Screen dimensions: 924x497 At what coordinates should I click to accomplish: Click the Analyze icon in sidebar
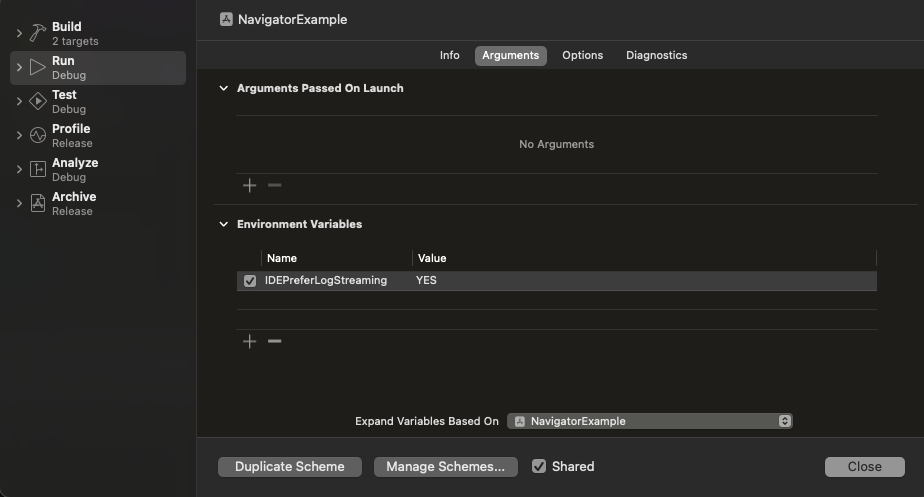[x=38, y=169]
